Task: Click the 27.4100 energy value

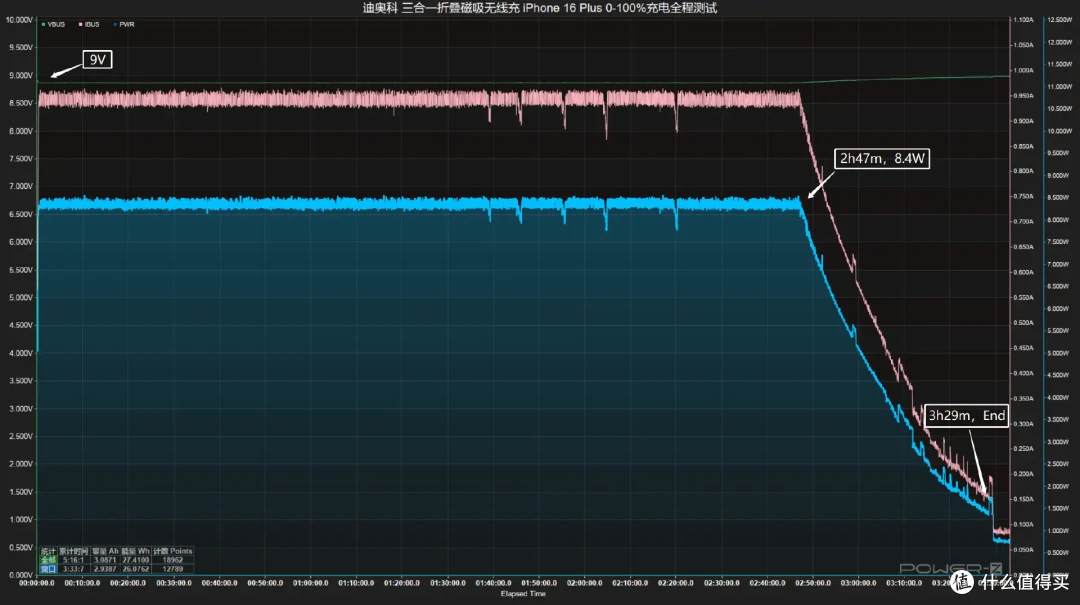Action: pyautogui.click(x=136, y=560)
